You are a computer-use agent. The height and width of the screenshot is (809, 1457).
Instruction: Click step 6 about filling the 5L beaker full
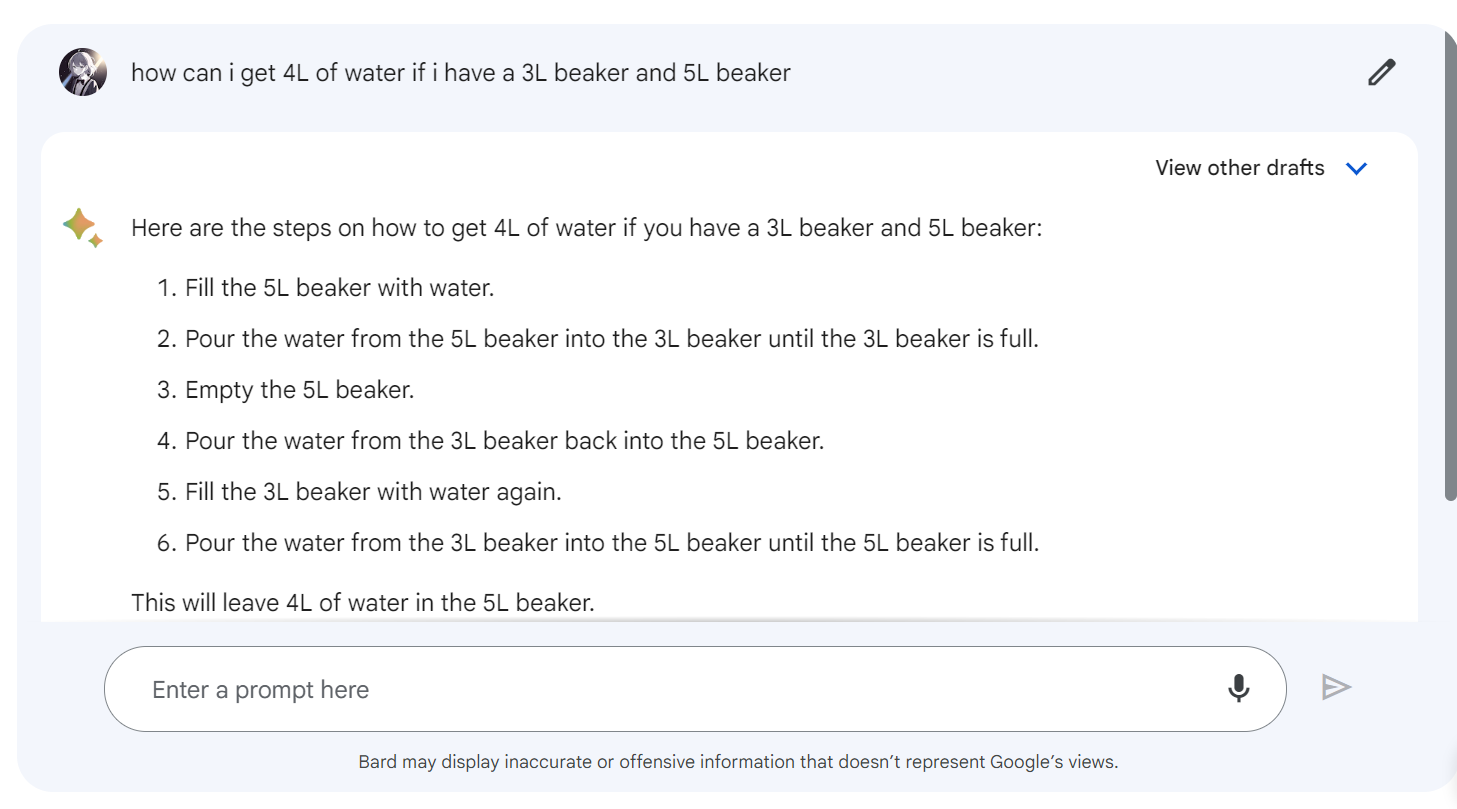611,543
